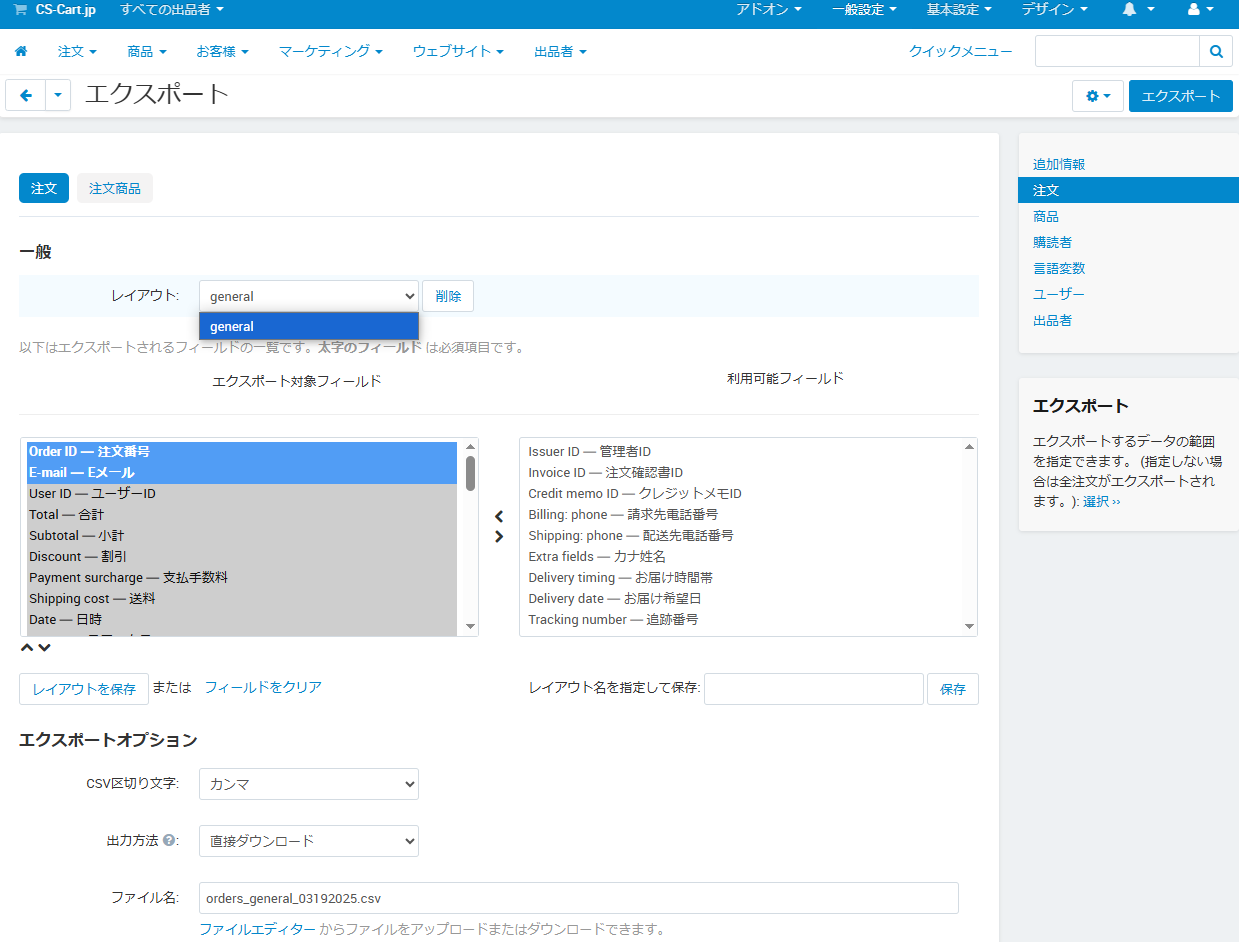Move selected field up with arrow
This screenshot has height=942, width=1239.
27,648
